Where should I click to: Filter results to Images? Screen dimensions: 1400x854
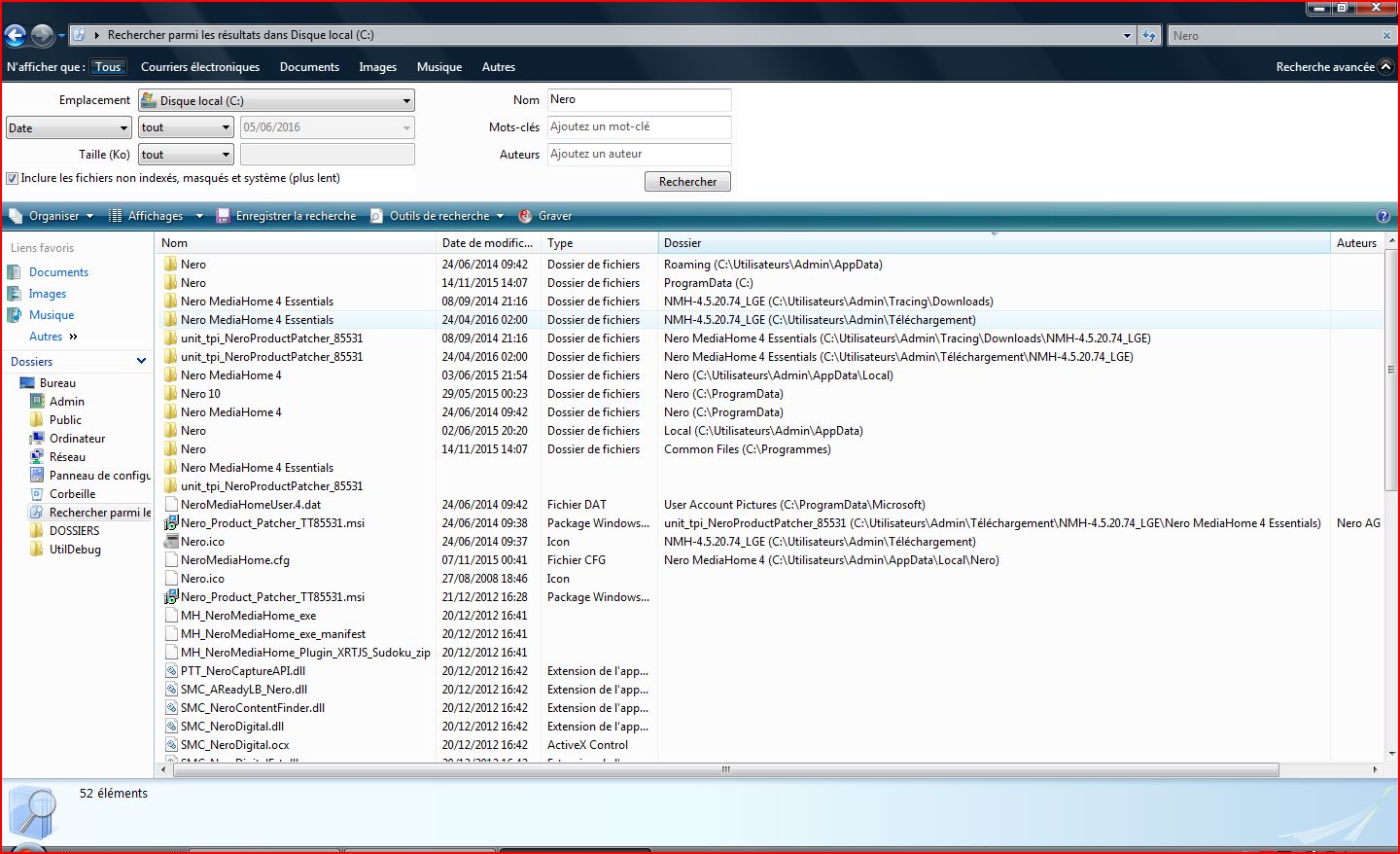[377, 67]
